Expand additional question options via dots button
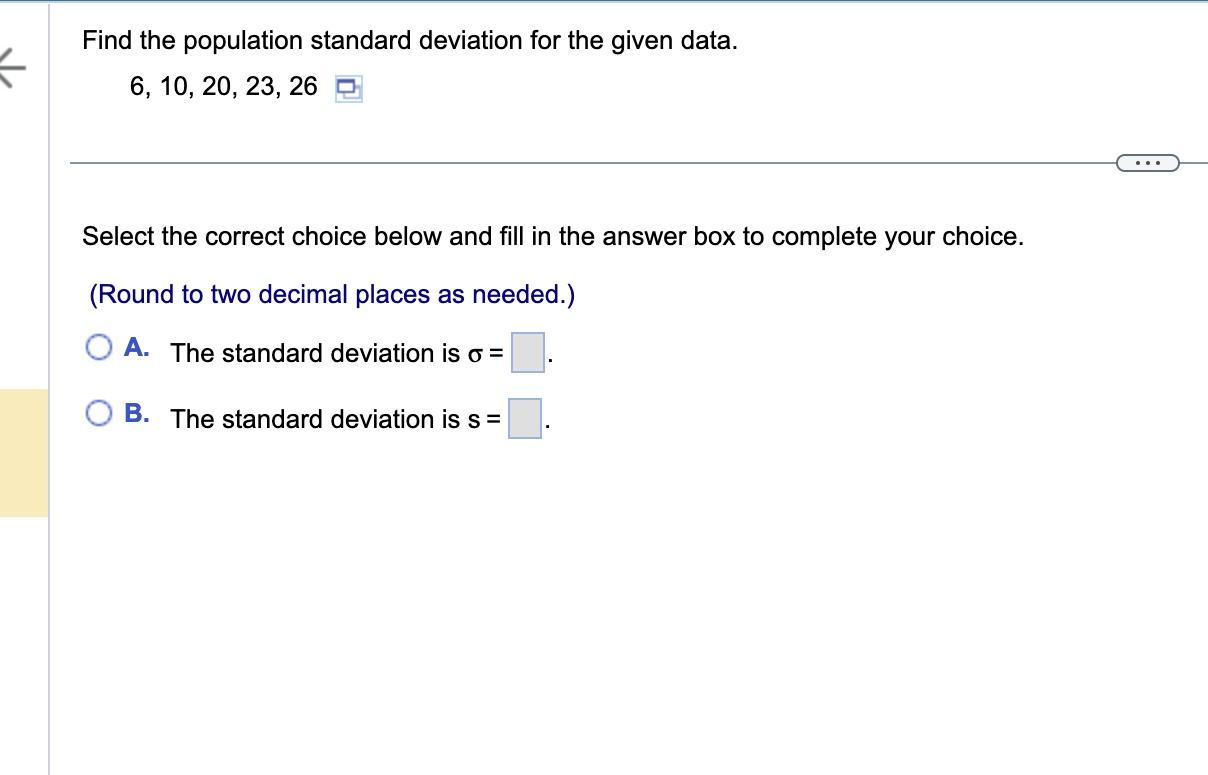Viewport: 1208px width, 775px height. pos(1147,162)
